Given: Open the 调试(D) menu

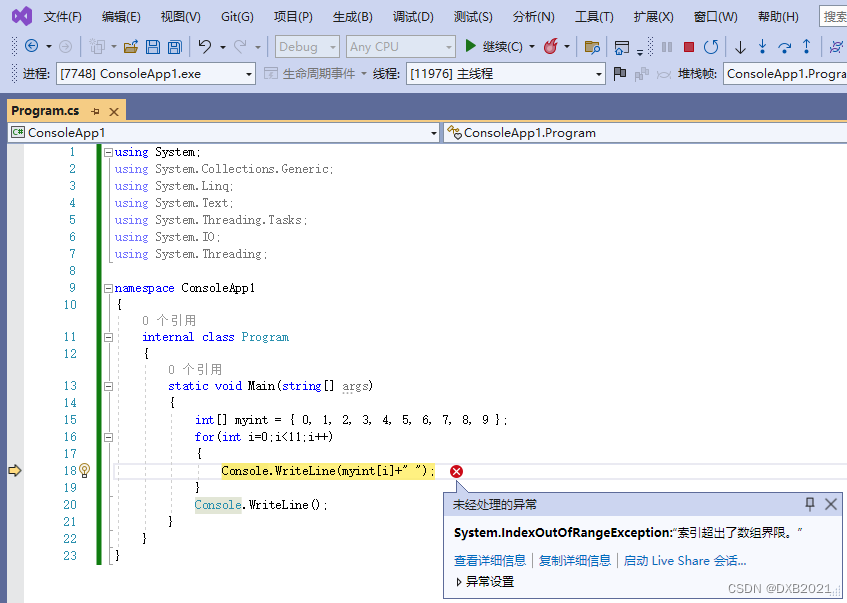Looking at the screenshot, I should click(x=413, y=16).
